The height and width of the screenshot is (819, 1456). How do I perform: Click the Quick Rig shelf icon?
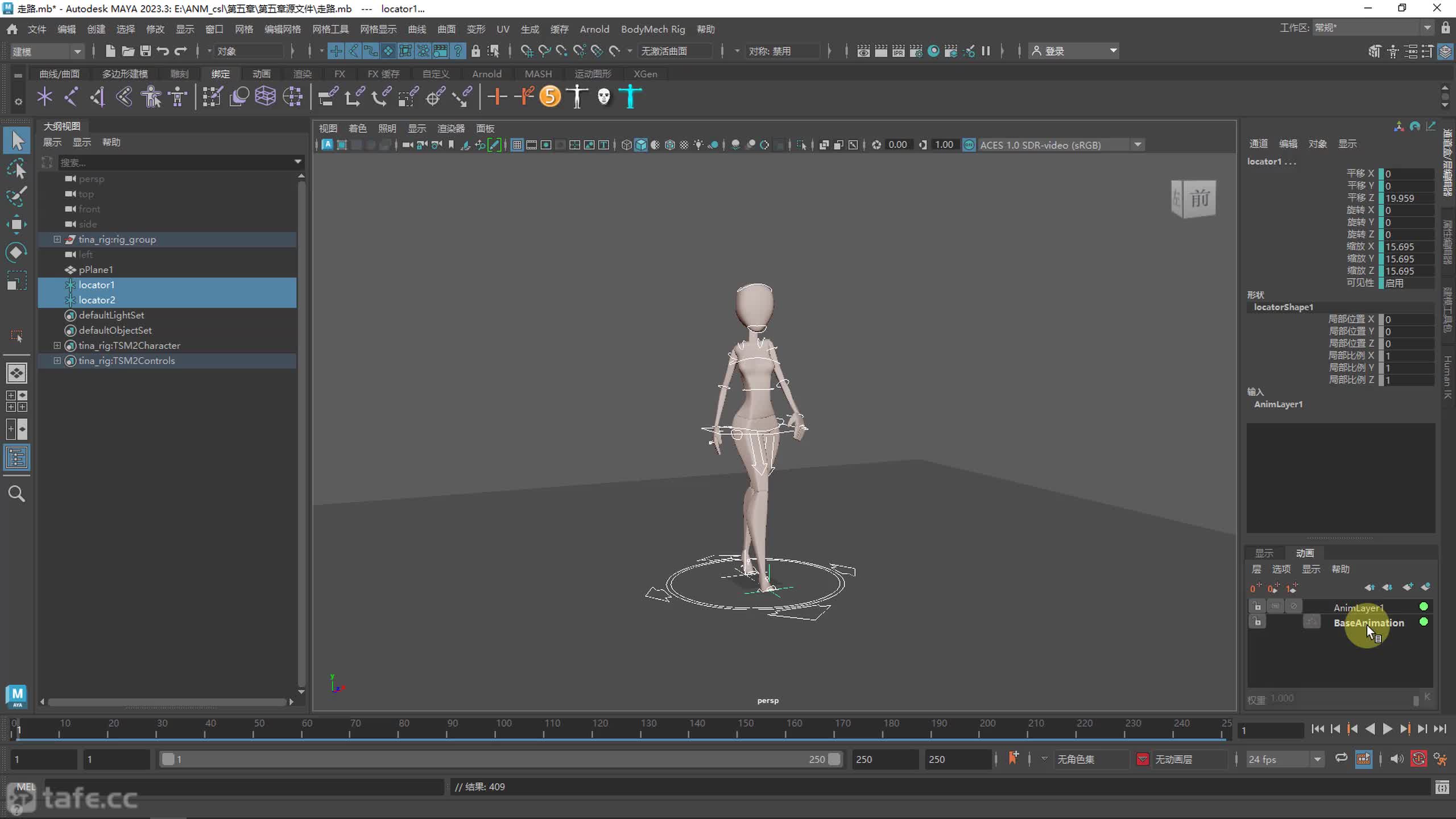tap(151, 97)
